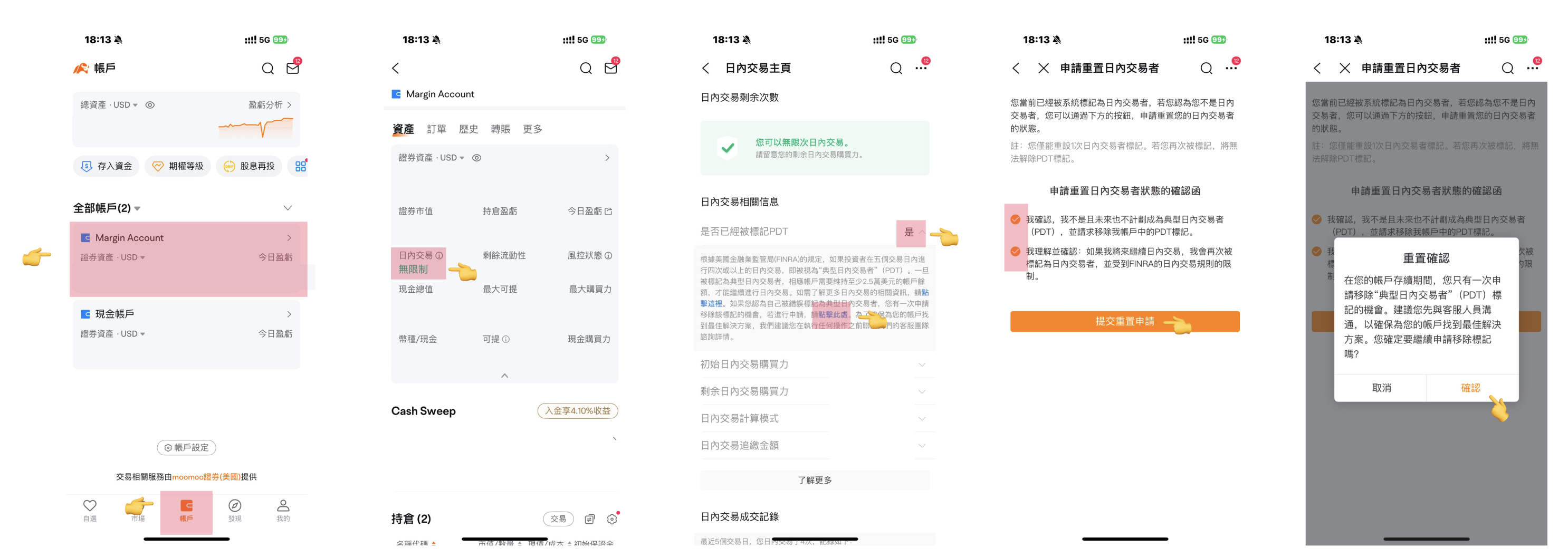The height and width of the screenshot is (557, 1568).
Task: Tap 取消 in the 重置確認 dialog
Action: pyautogui.click(x=1381, y=388)
